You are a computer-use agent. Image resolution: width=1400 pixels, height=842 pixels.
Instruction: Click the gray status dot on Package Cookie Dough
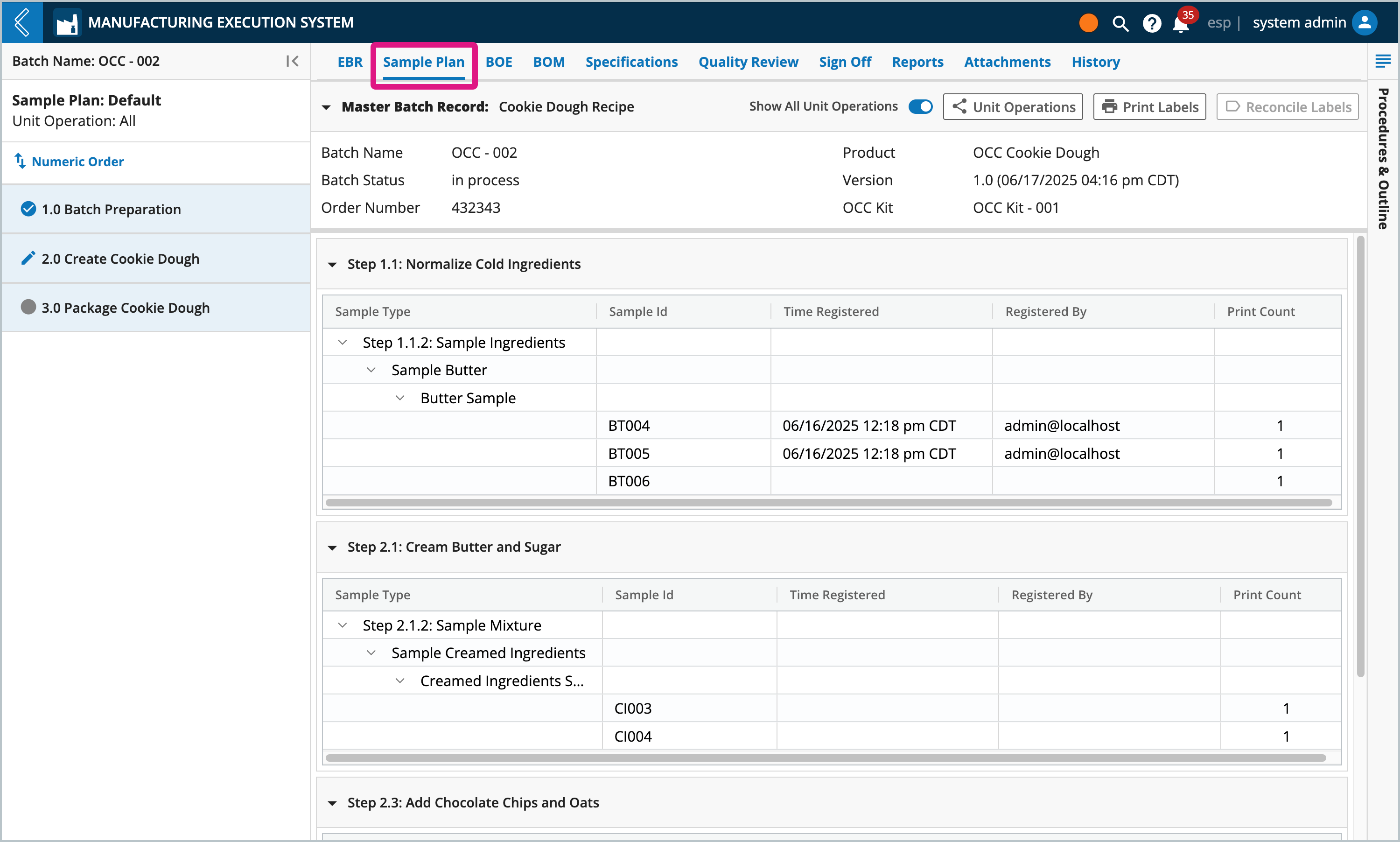click(28, 307)
